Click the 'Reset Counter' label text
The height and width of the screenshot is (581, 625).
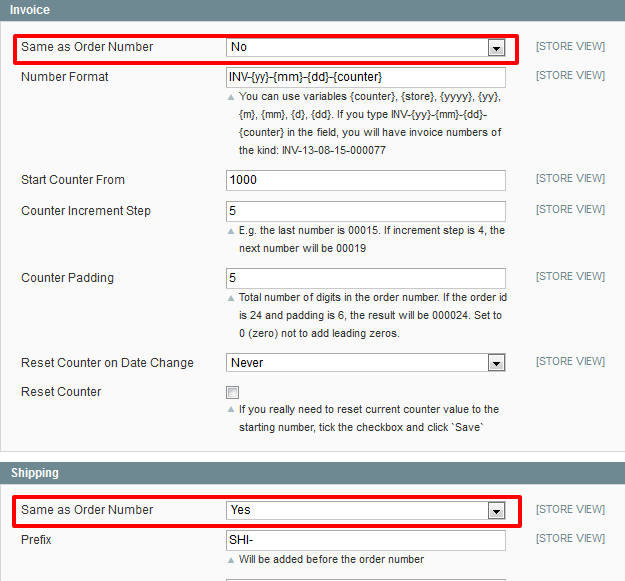pos(61,392)
